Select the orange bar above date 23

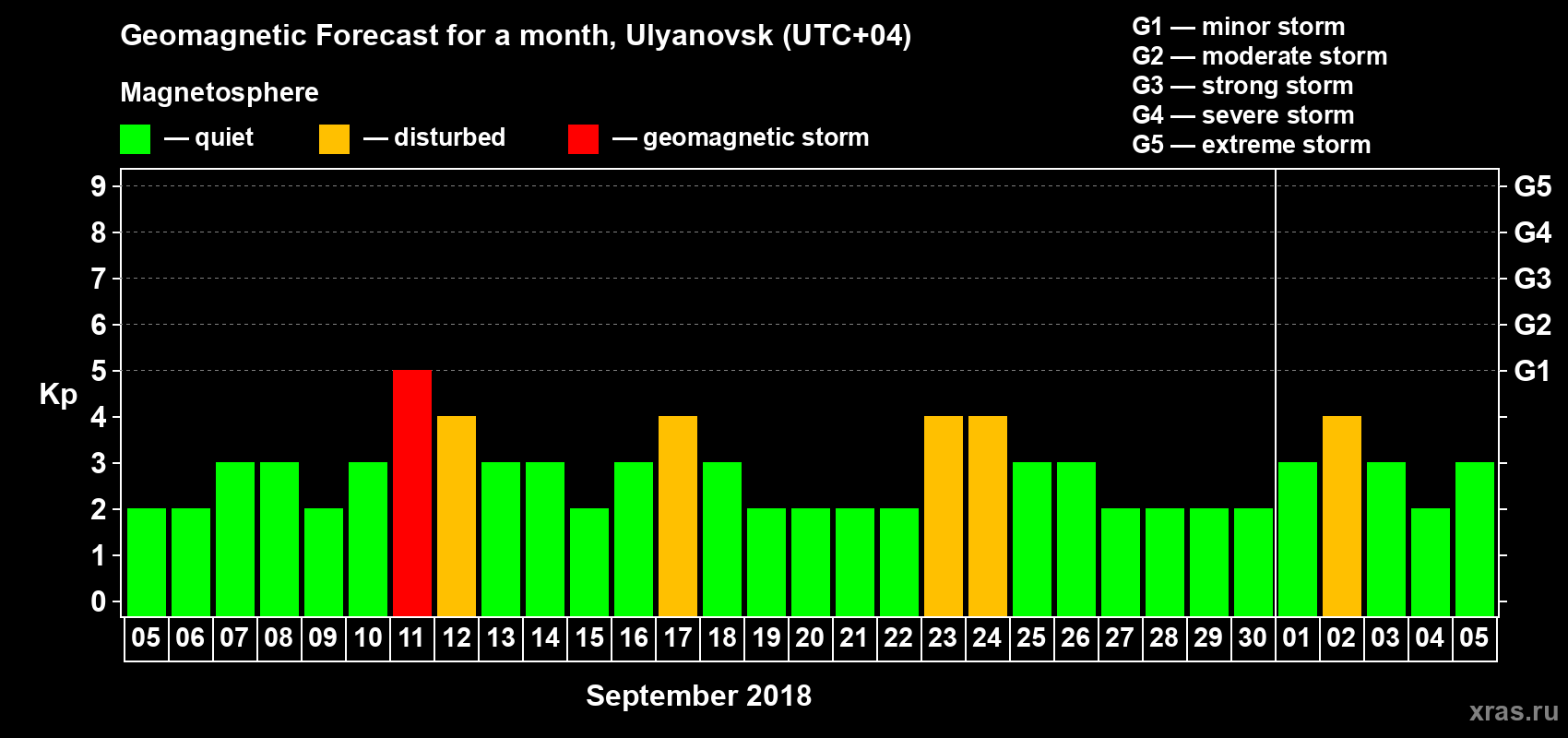coord(944,516)
